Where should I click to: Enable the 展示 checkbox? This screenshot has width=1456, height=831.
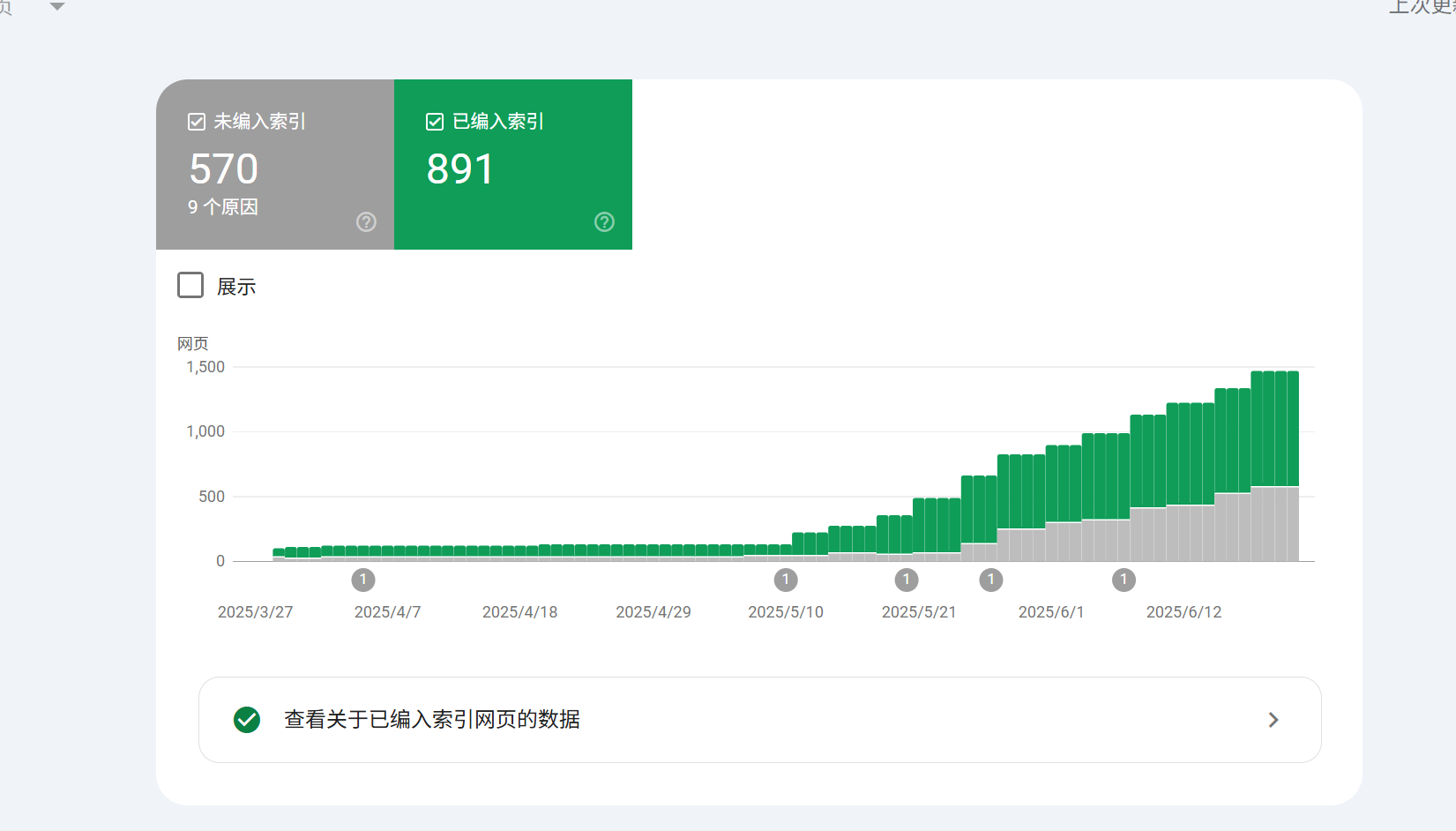190,284
